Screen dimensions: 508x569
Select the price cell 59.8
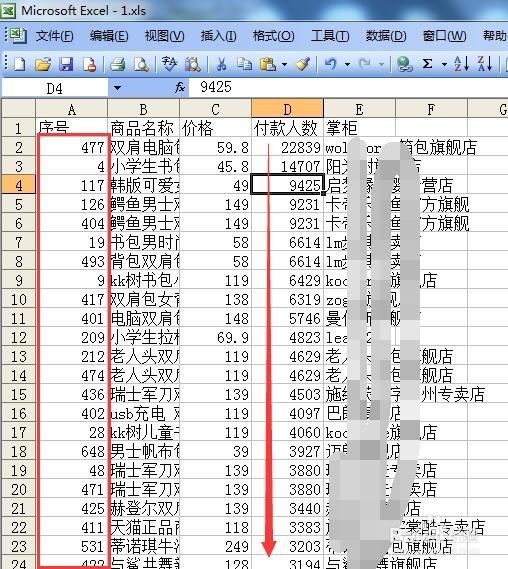pyautogui.click(x=216, y=147)
